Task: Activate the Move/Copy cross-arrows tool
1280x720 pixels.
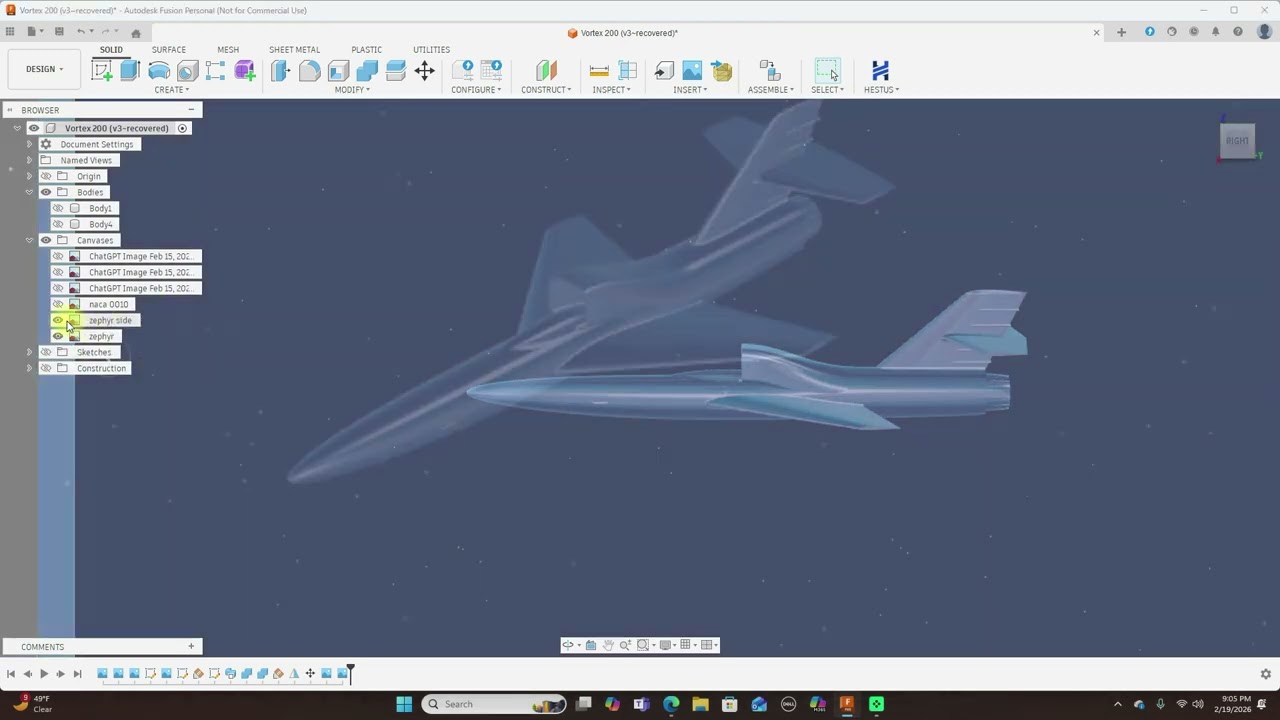Action: [x=425, y=70]
